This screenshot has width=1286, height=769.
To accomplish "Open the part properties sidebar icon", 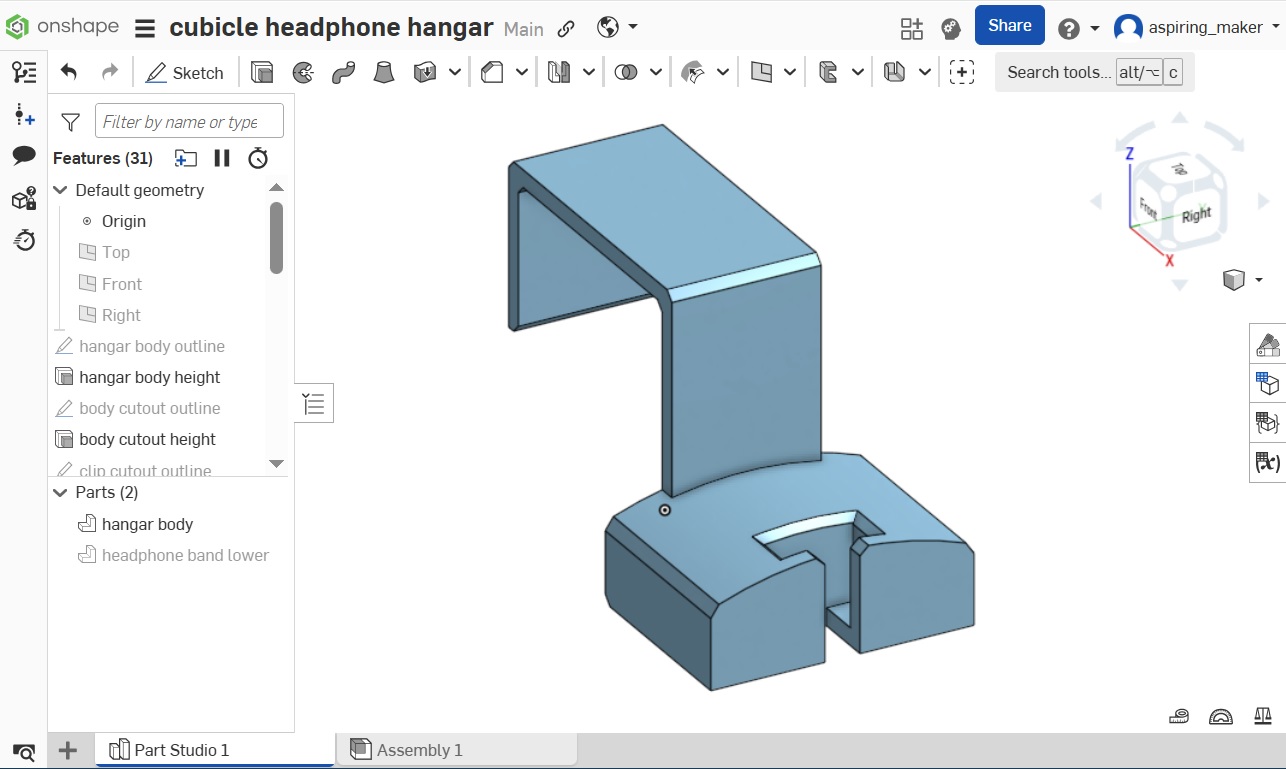I will tap(24, 198).
